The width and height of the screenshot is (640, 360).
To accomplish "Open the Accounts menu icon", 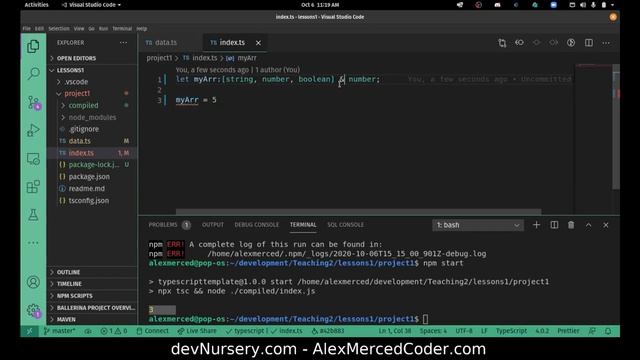I will (33, 282).
